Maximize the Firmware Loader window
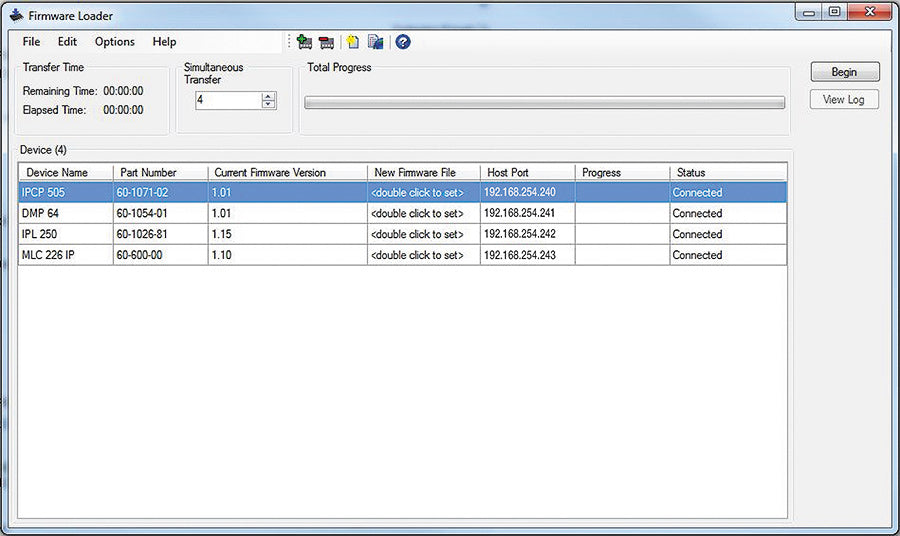Image resolution: width=900 pixels, height=536 pixels. [835, 12]
